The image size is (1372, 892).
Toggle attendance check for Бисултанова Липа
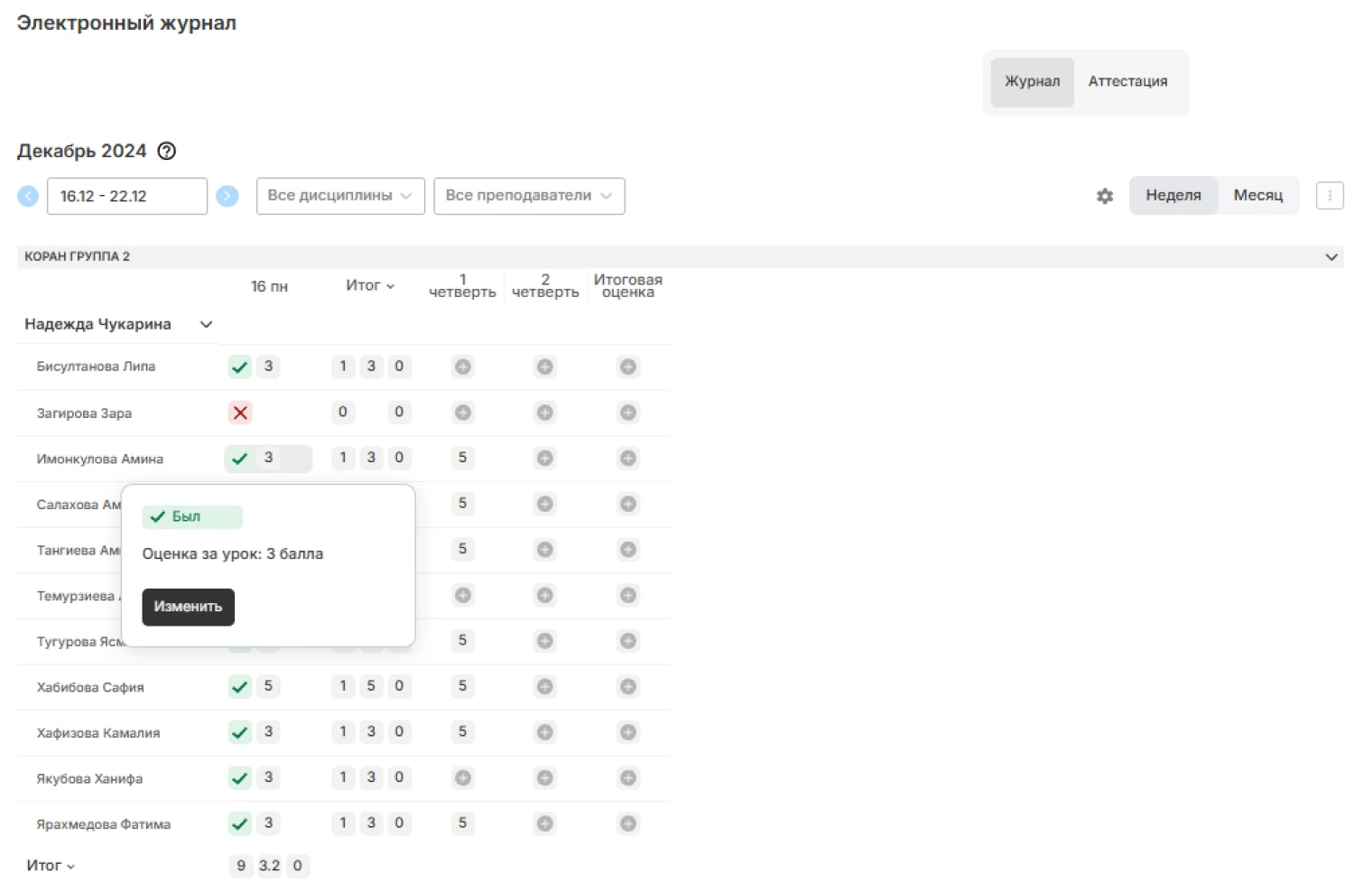click(x=240, y=367)
